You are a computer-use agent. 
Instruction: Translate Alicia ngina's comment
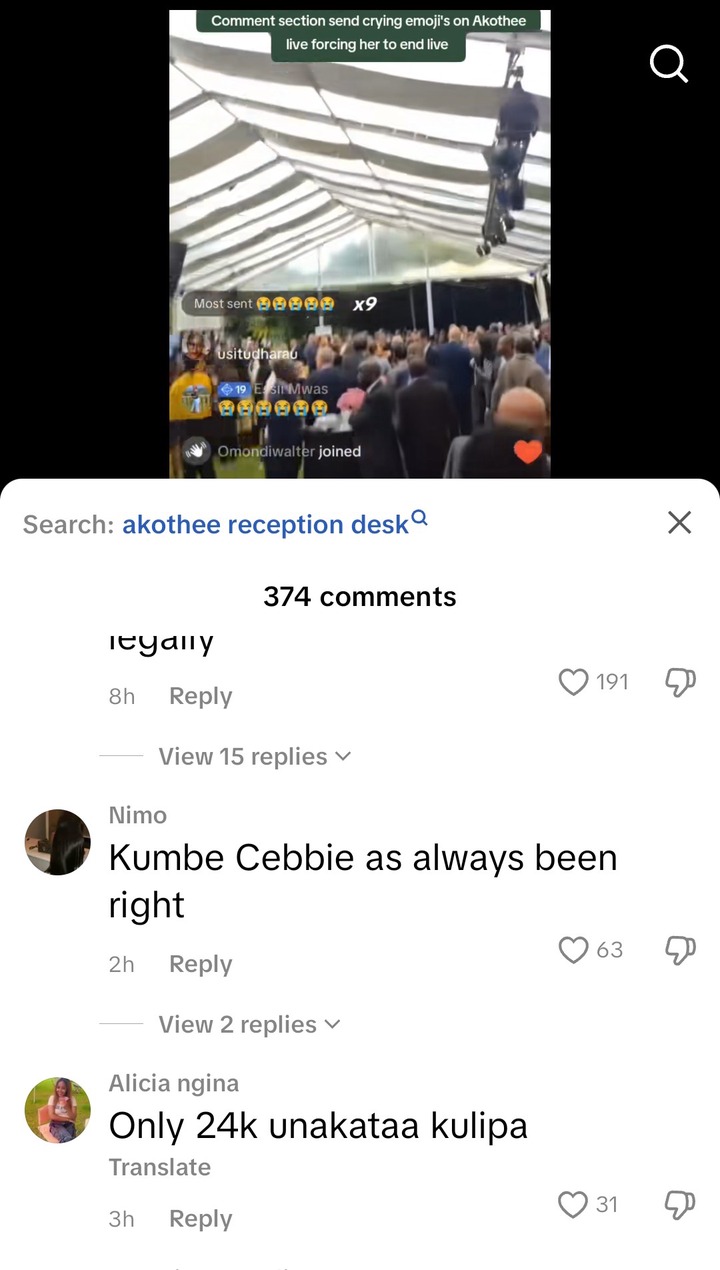[160, 1167]
